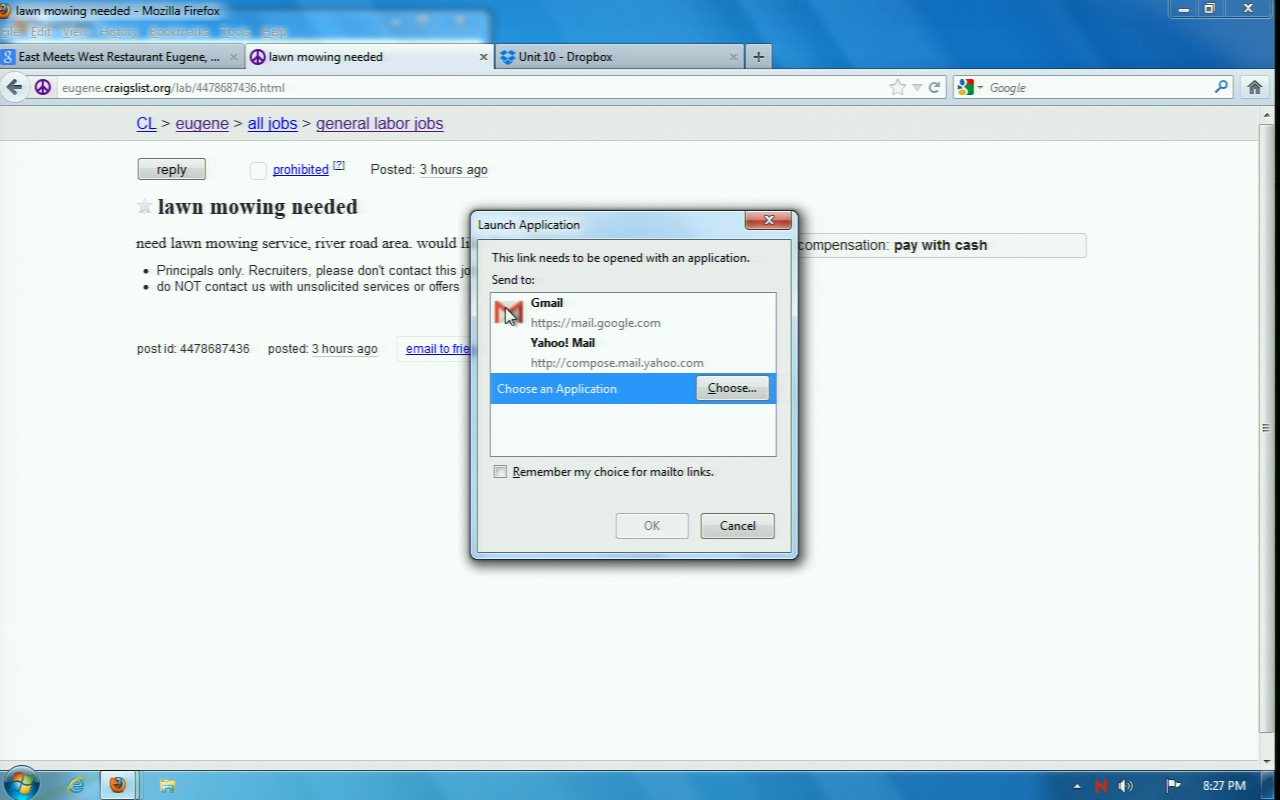1280x800 pixels.
Task: Tick the checkbox beside prohibited
Action: (x=258, y=170)
